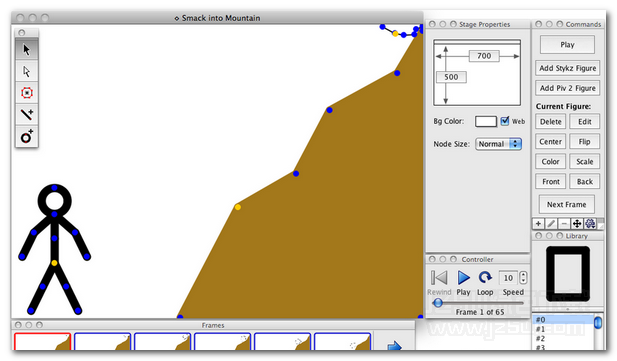Select the third frame thumbnail in Frames
This screenshot has height=361, width=617.
tap(163, 342)
